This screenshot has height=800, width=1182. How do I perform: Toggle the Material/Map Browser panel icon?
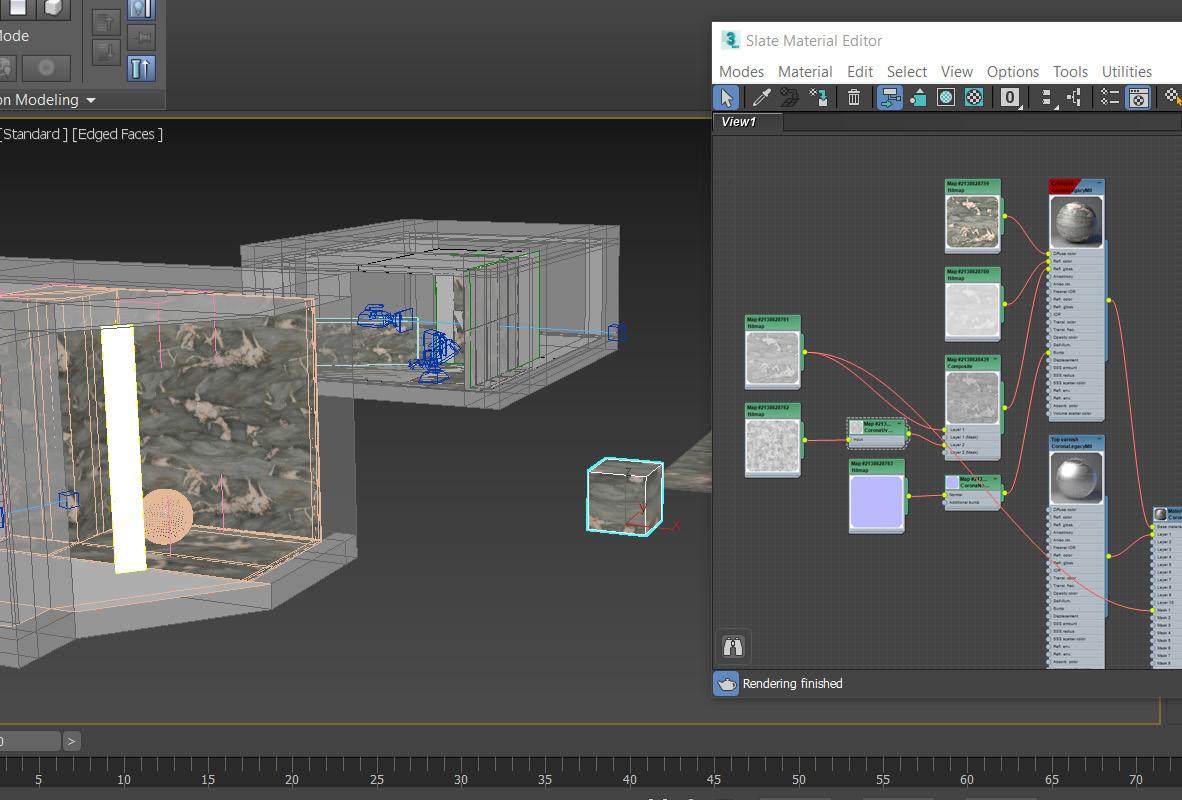pyautogui.click(x=1109, y=97)
